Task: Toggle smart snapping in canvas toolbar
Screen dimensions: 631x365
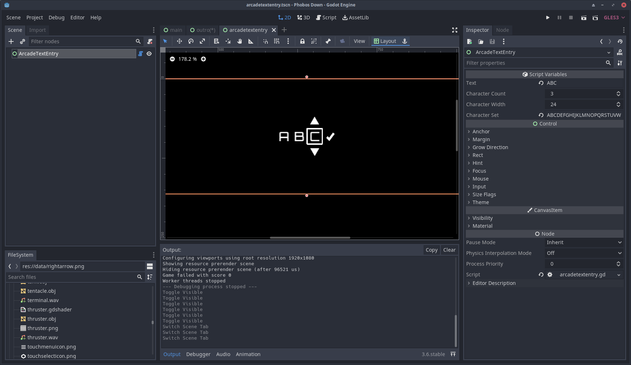Action: [x=265, y=41]
